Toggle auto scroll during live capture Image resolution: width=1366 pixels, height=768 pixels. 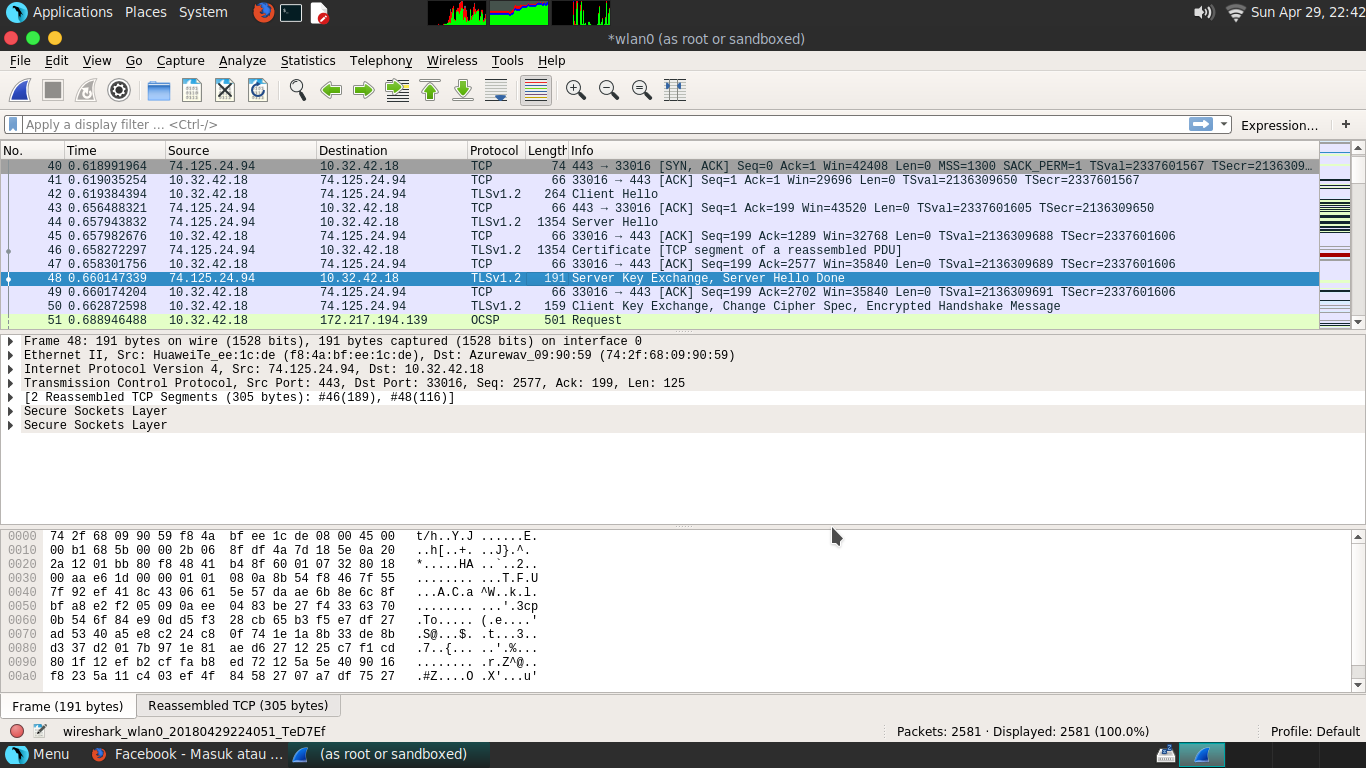tap(496, 90)
